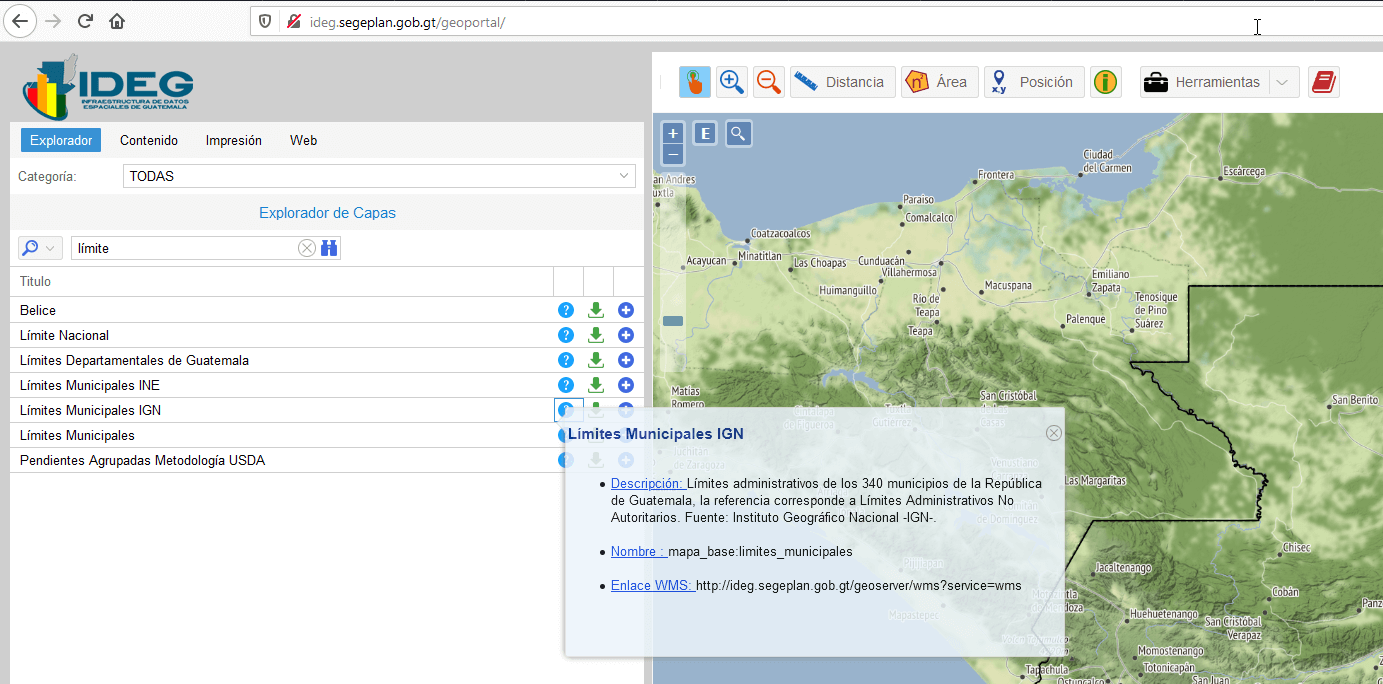
Task: Click the layer search text field
Action: [x=185, y=248]
